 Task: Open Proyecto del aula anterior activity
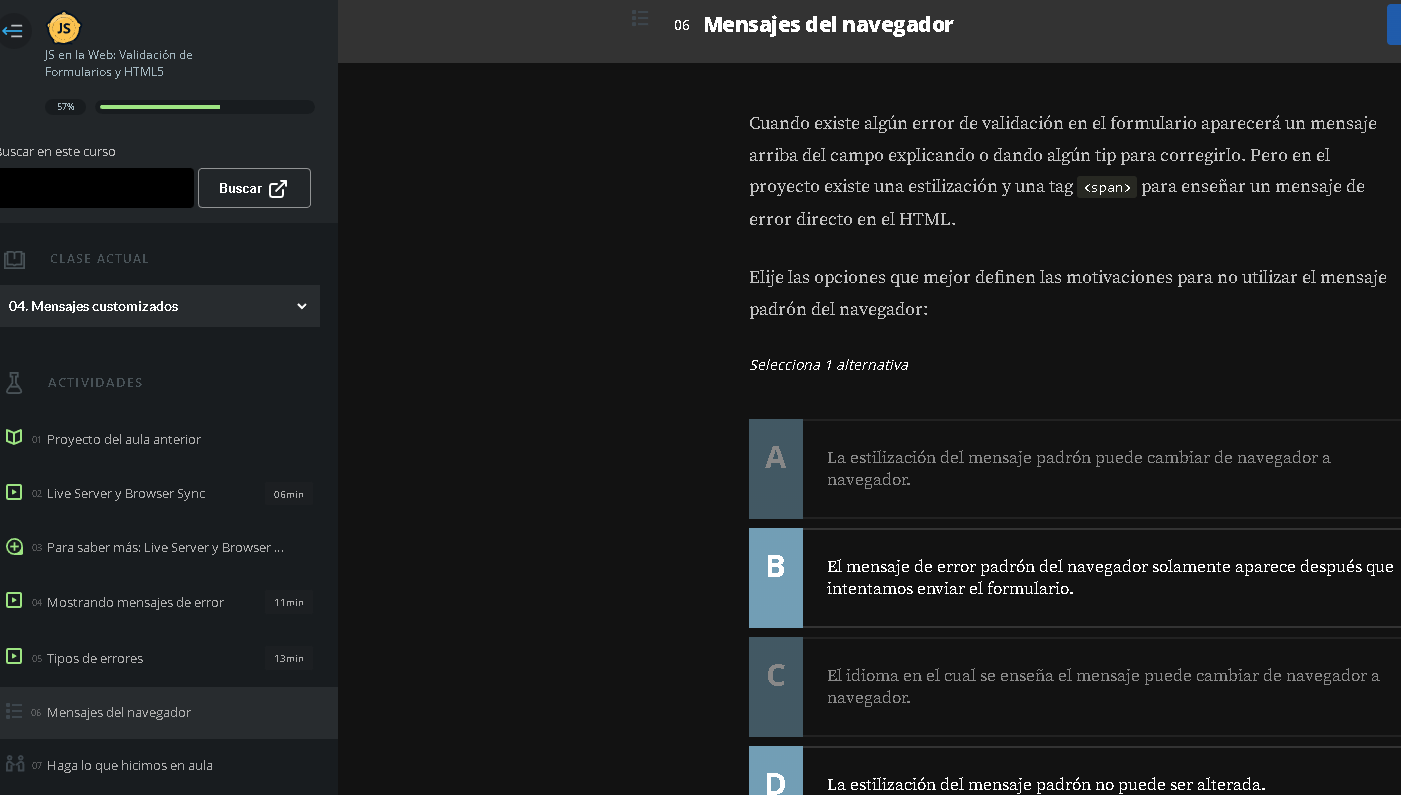click(x=124, y=439)
